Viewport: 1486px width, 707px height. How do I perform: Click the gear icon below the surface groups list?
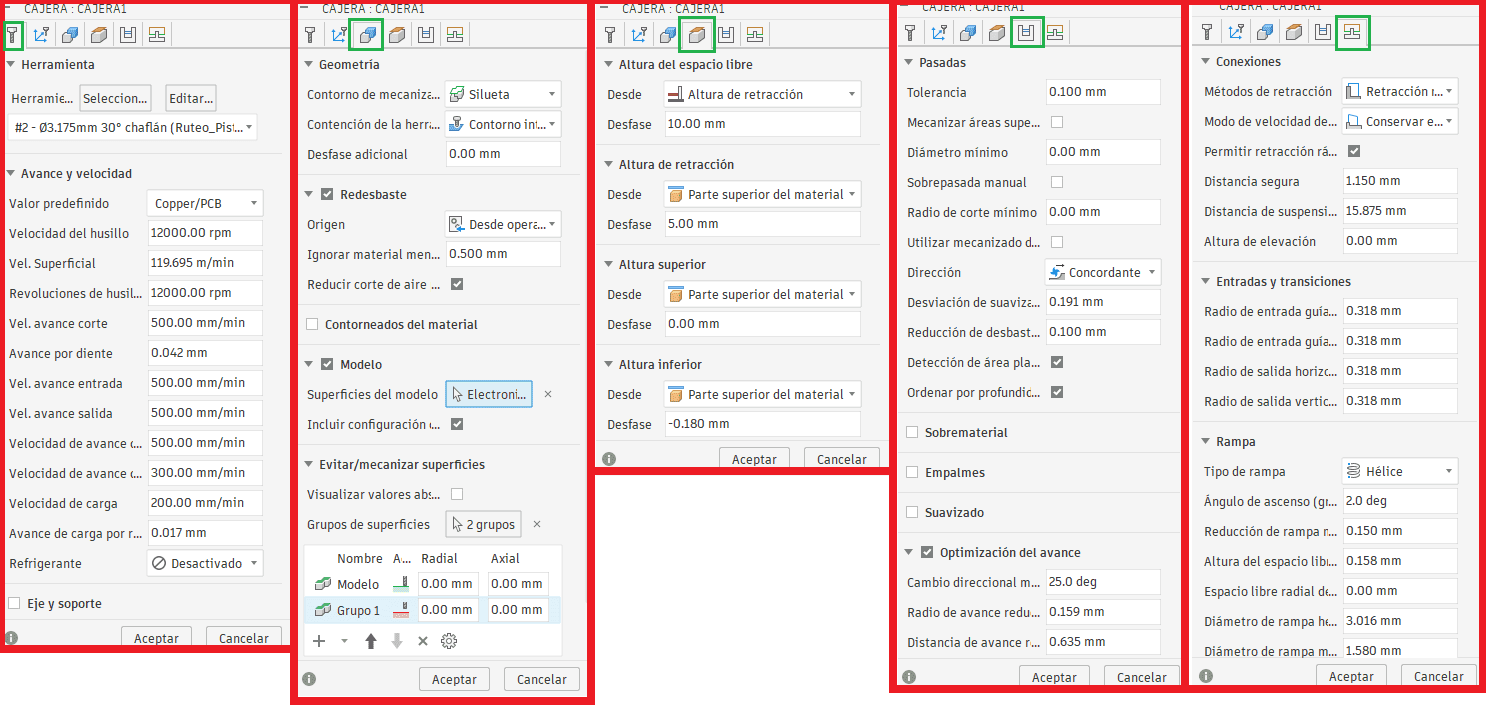click(x=448, y=640)
